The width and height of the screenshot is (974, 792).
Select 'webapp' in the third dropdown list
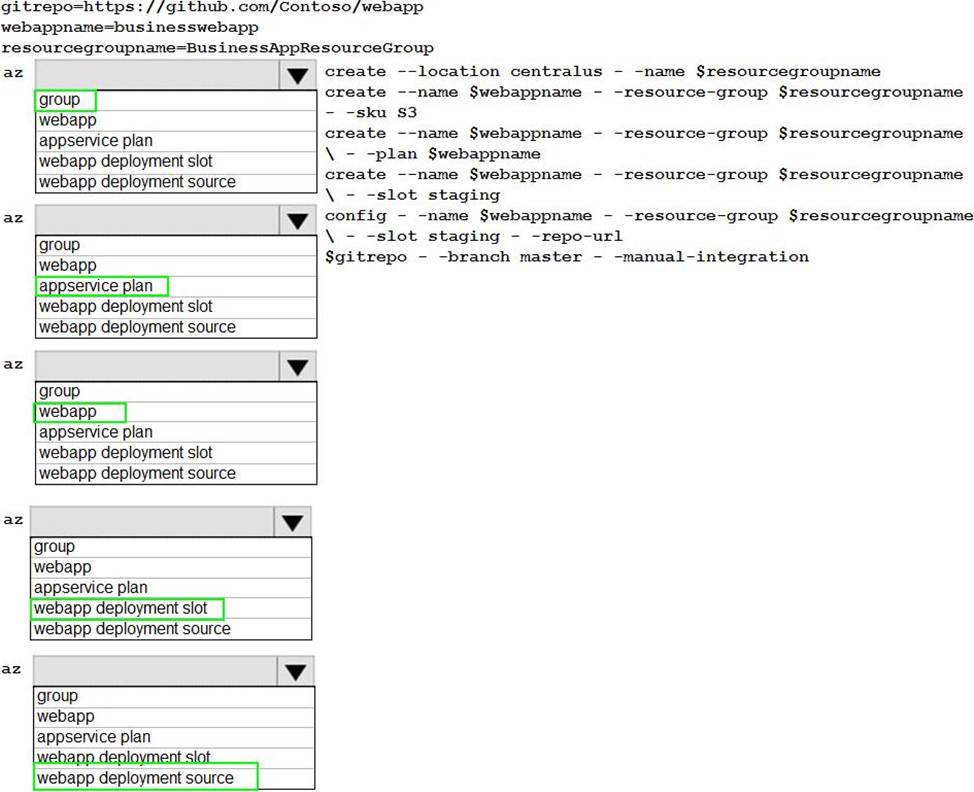pyautogui.click(x=176, y=412)
